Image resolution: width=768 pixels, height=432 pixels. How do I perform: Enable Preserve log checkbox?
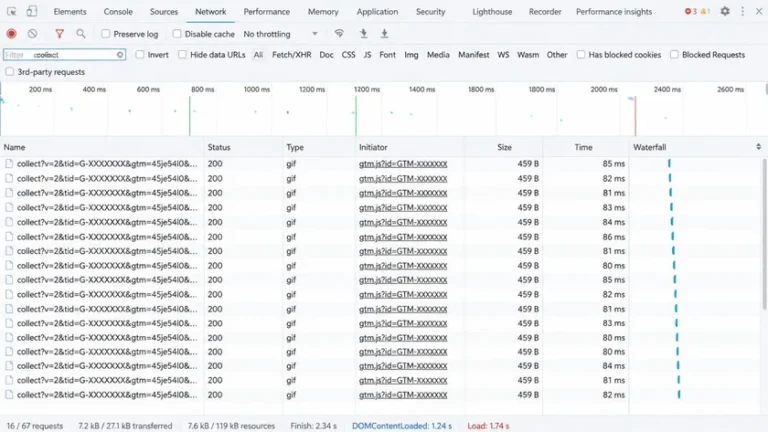point(105,34)
